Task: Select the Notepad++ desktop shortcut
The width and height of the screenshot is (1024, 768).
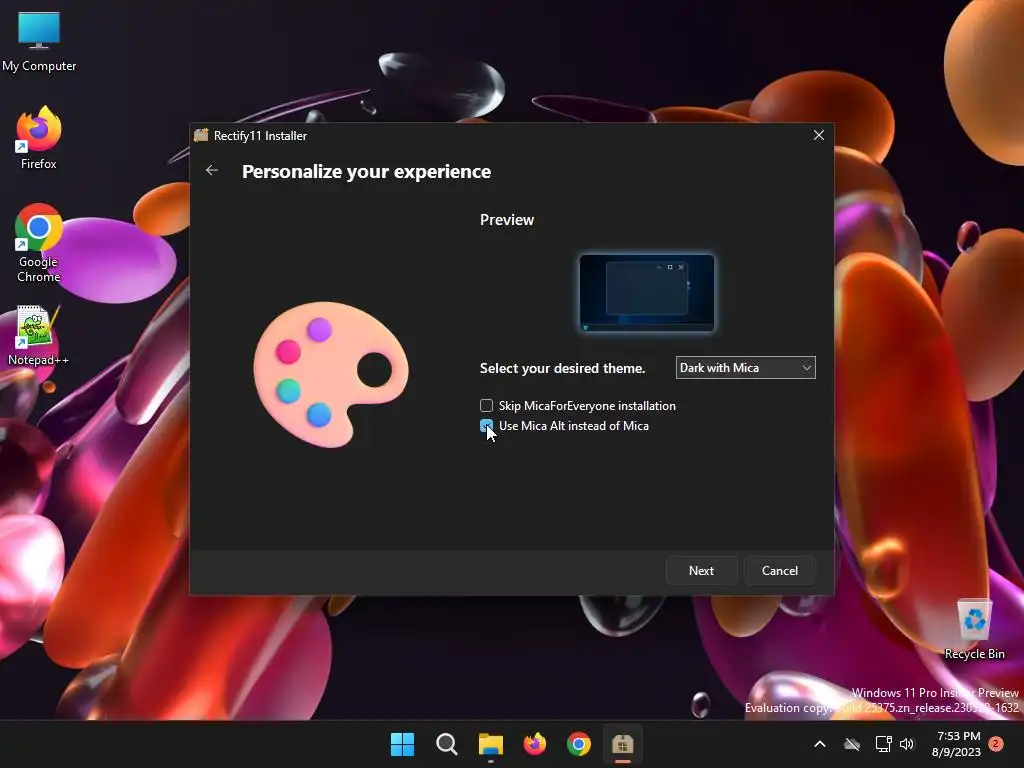Action: [39, 336]
